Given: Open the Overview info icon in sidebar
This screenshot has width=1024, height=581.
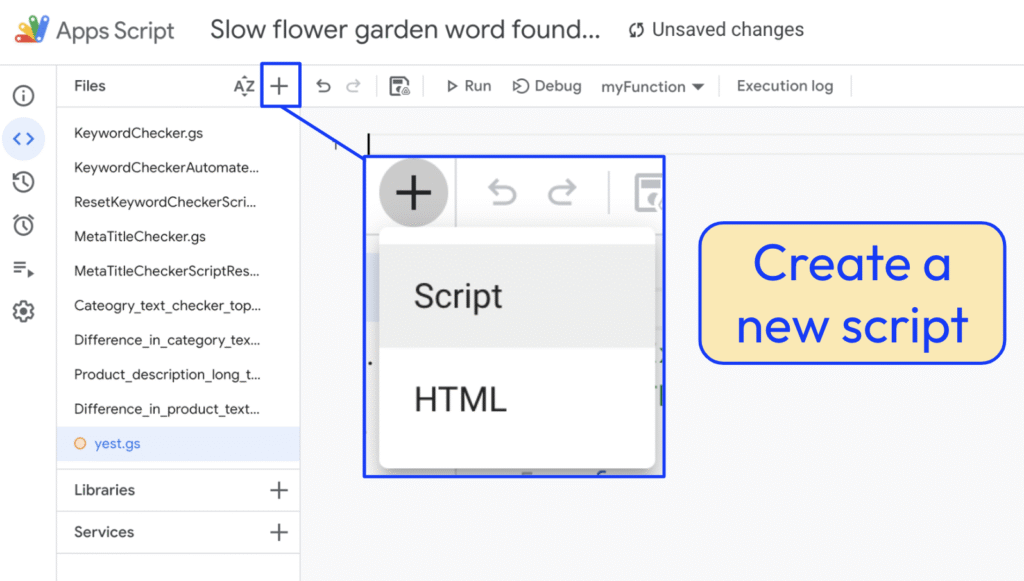Looking at the screenshot, I should pyautogui.click(x=23, y=96).
